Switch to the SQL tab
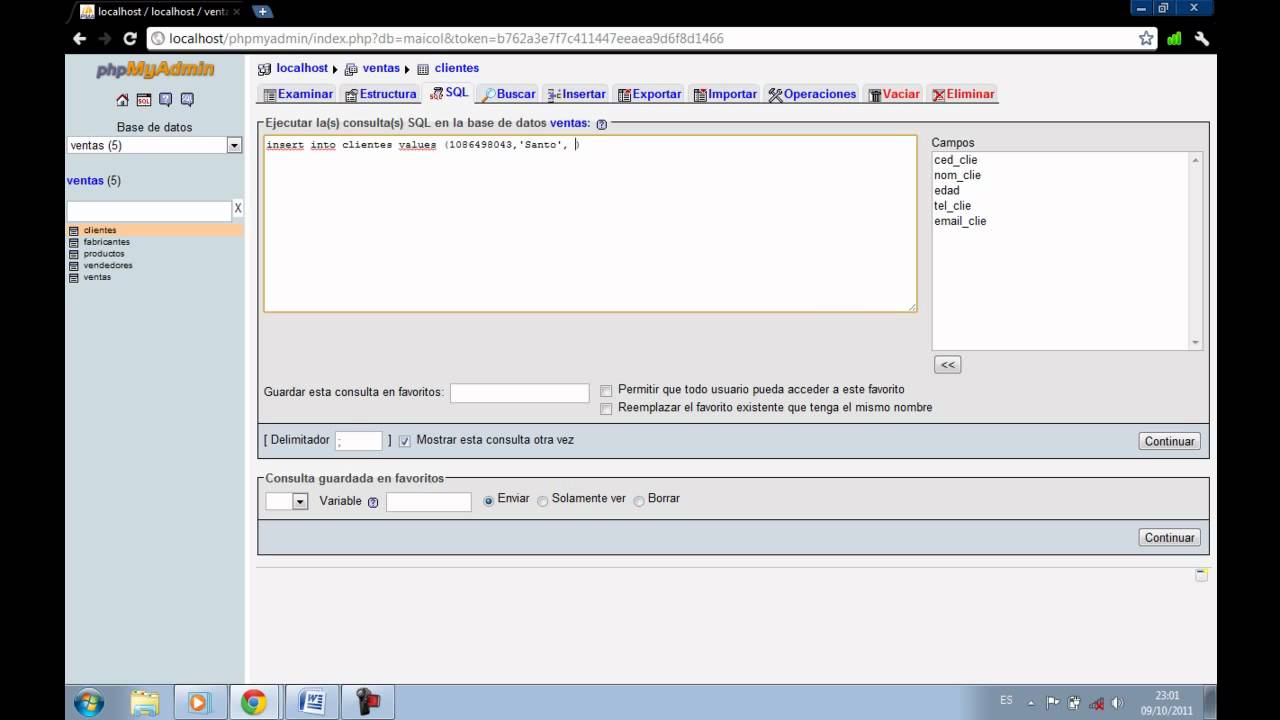 pyautogui.click(x=449, y=93)
